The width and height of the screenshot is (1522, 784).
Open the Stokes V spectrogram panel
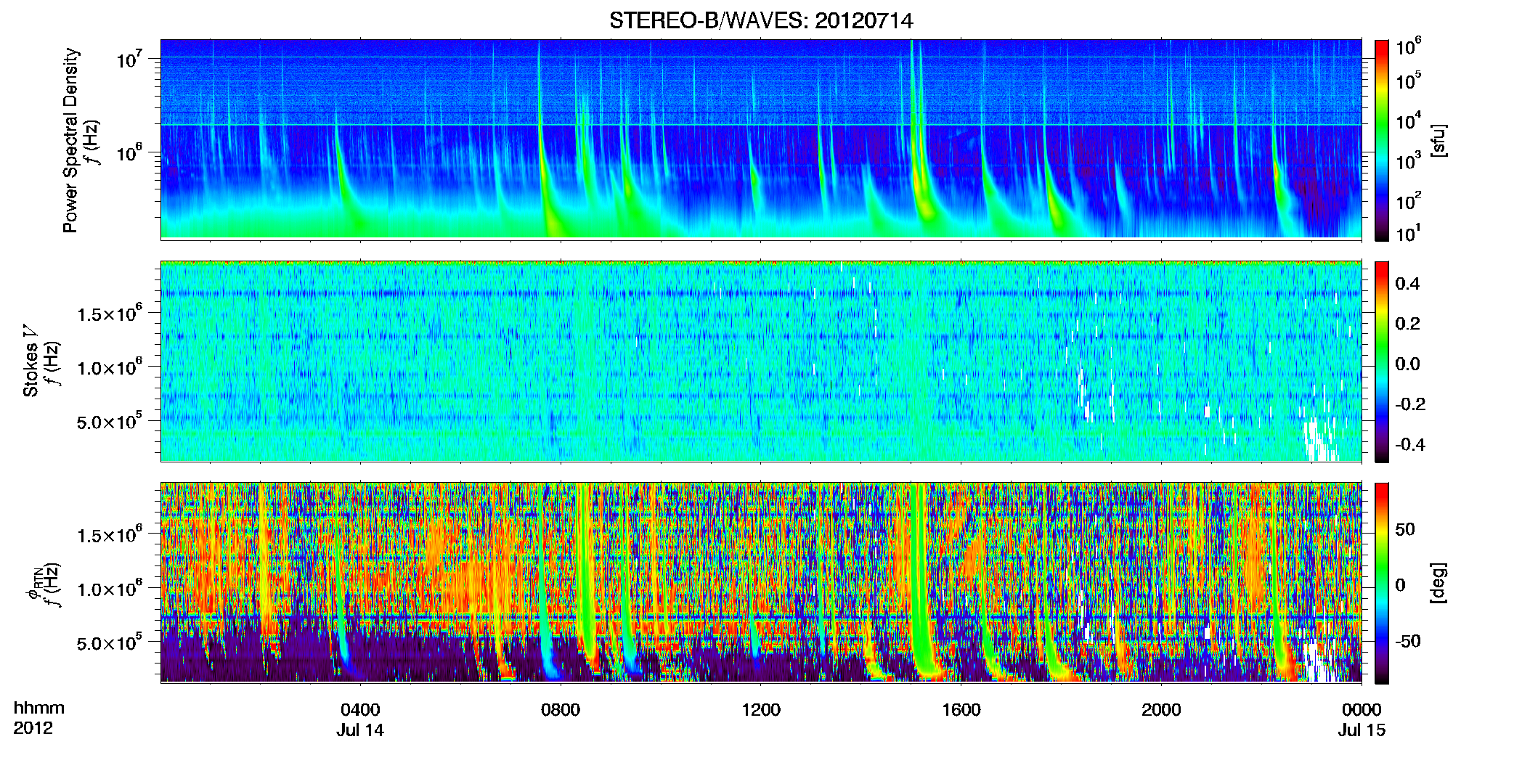[x=761, y=361]
